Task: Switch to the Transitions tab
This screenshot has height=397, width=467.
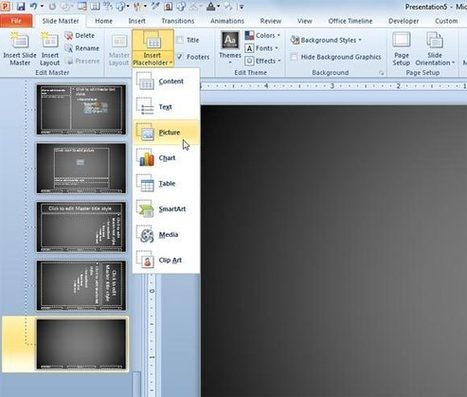Action: 178,21
